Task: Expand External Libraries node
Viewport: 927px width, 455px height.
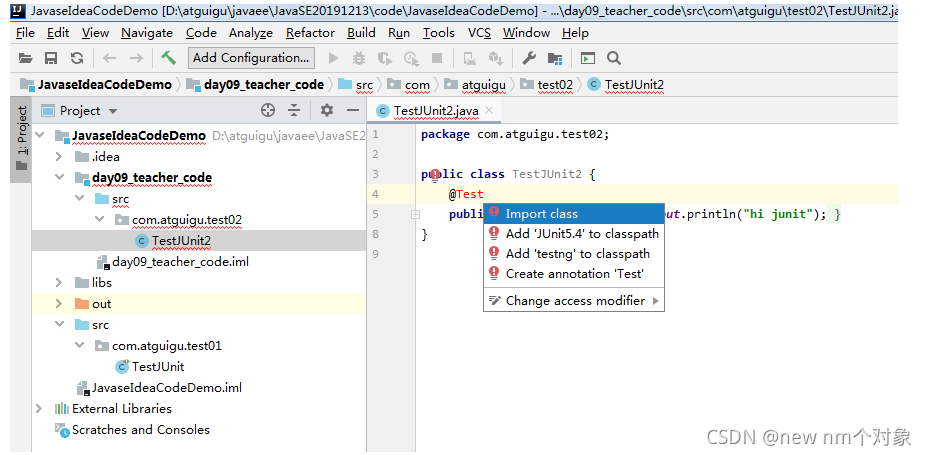Action: 39,408
